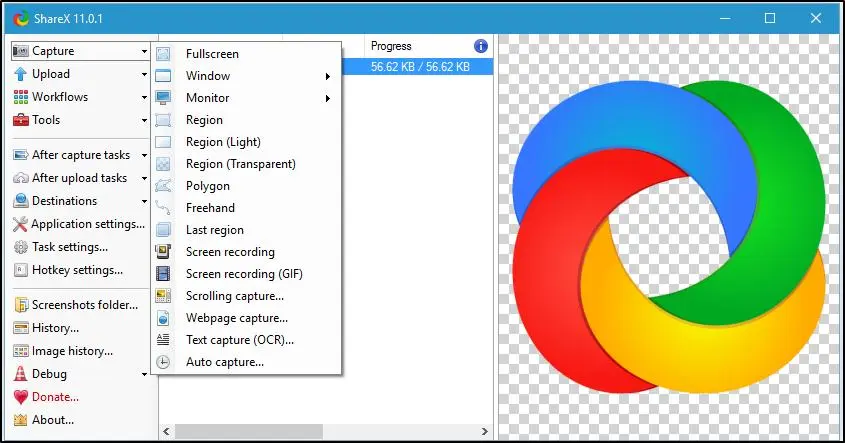Open Application settings...
845x443 pixels.
80,224
